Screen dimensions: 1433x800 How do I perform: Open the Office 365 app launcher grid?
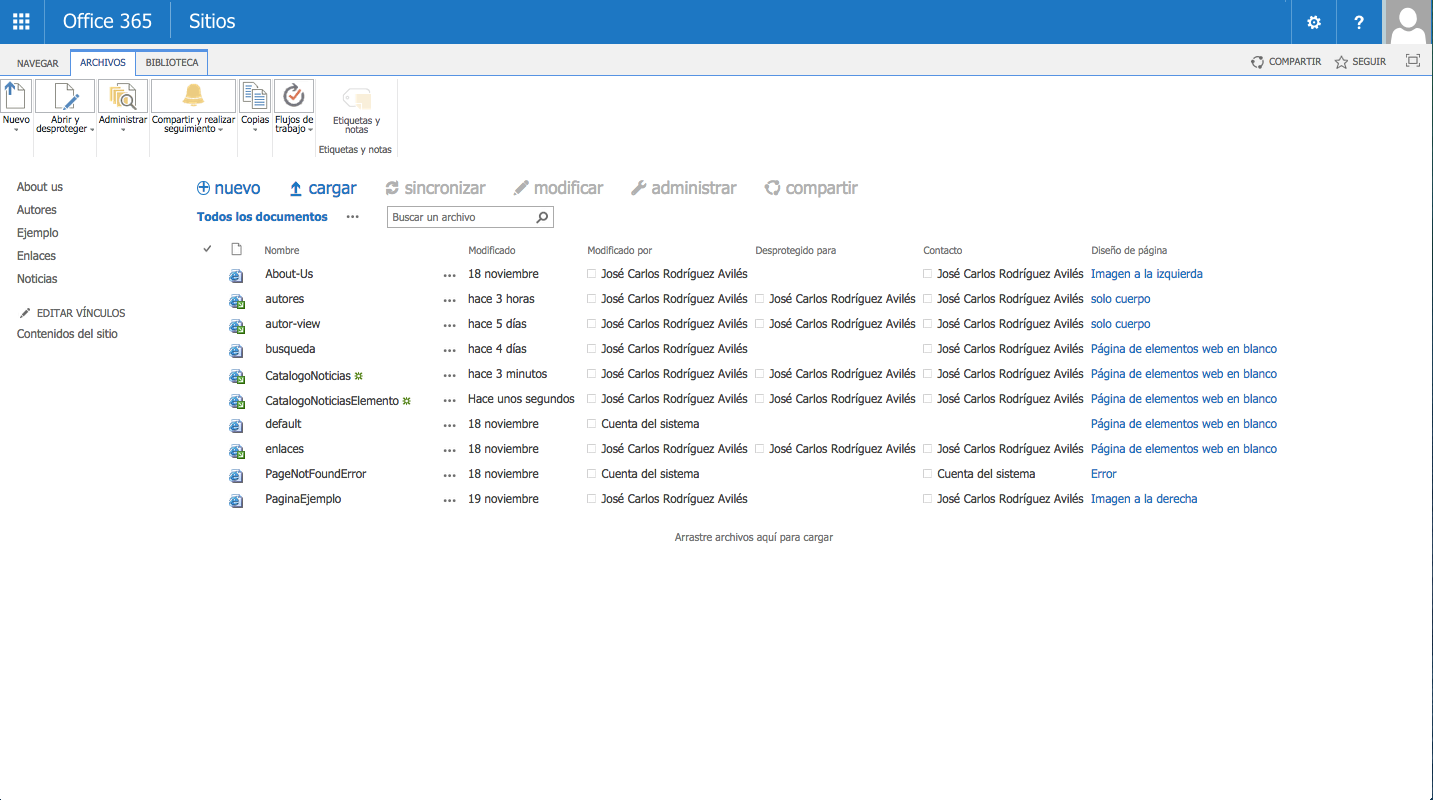point(21,22)
